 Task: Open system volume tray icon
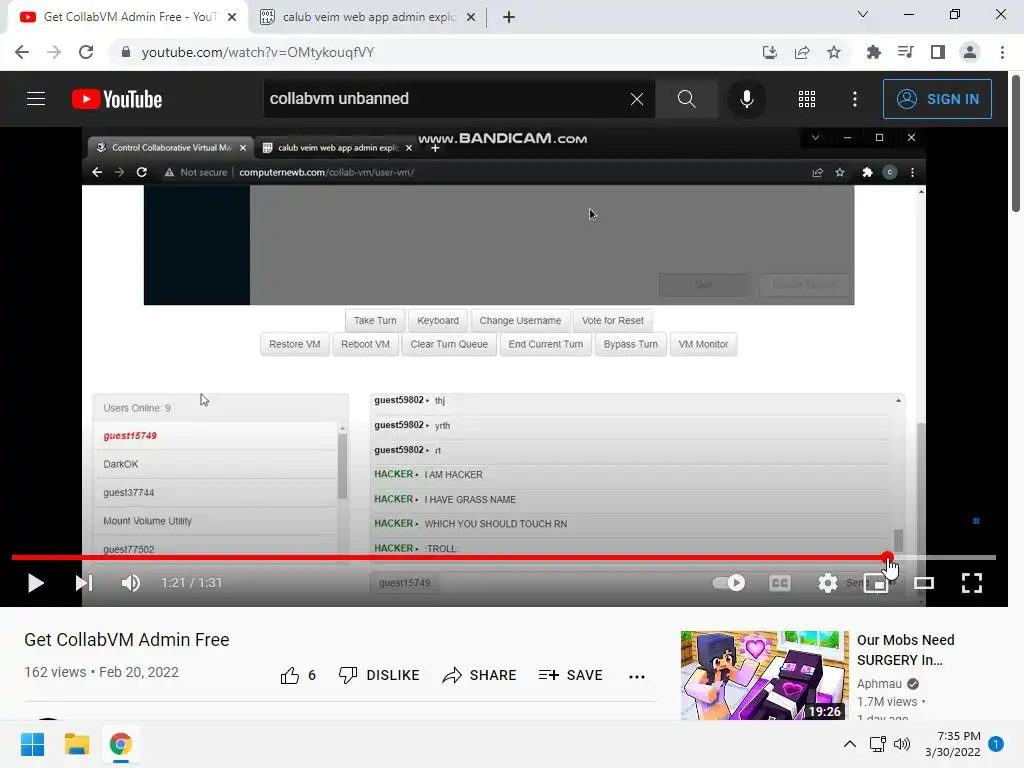(x=902, y=744)
